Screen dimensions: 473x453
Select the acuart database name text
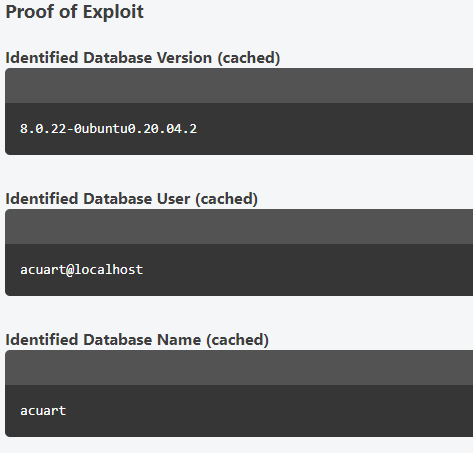pos(43,411)
